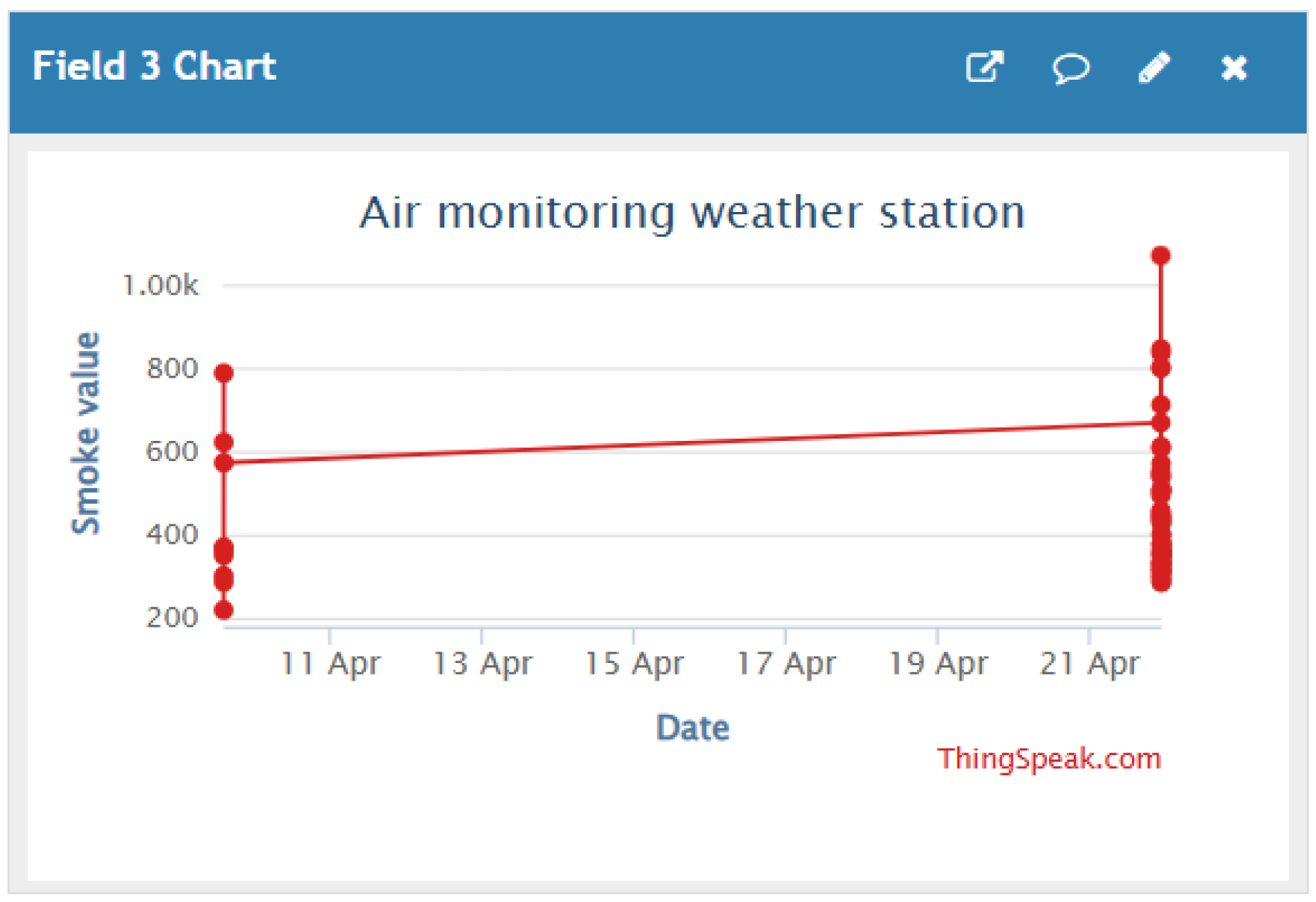Close the Field 3 Chart widget
The image size is (1316, 902).
tap(1234, 67)
